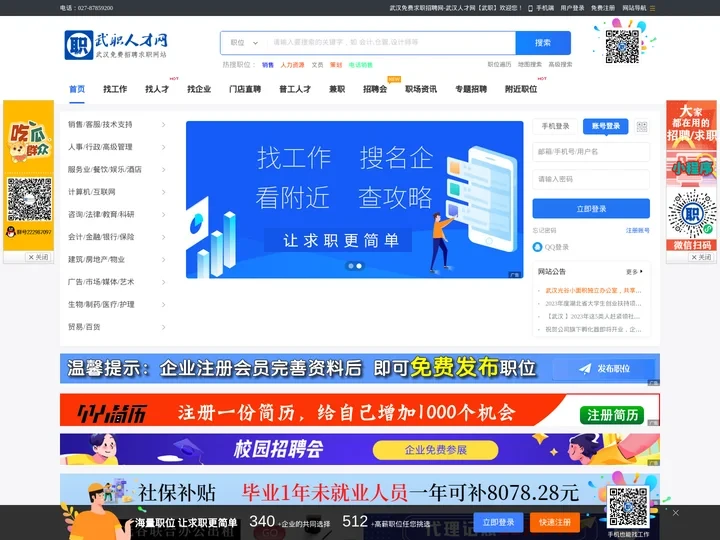Expand 咨询/法律/教育/科研 category arrow
The image size is (720, 540).
point(163,214)
